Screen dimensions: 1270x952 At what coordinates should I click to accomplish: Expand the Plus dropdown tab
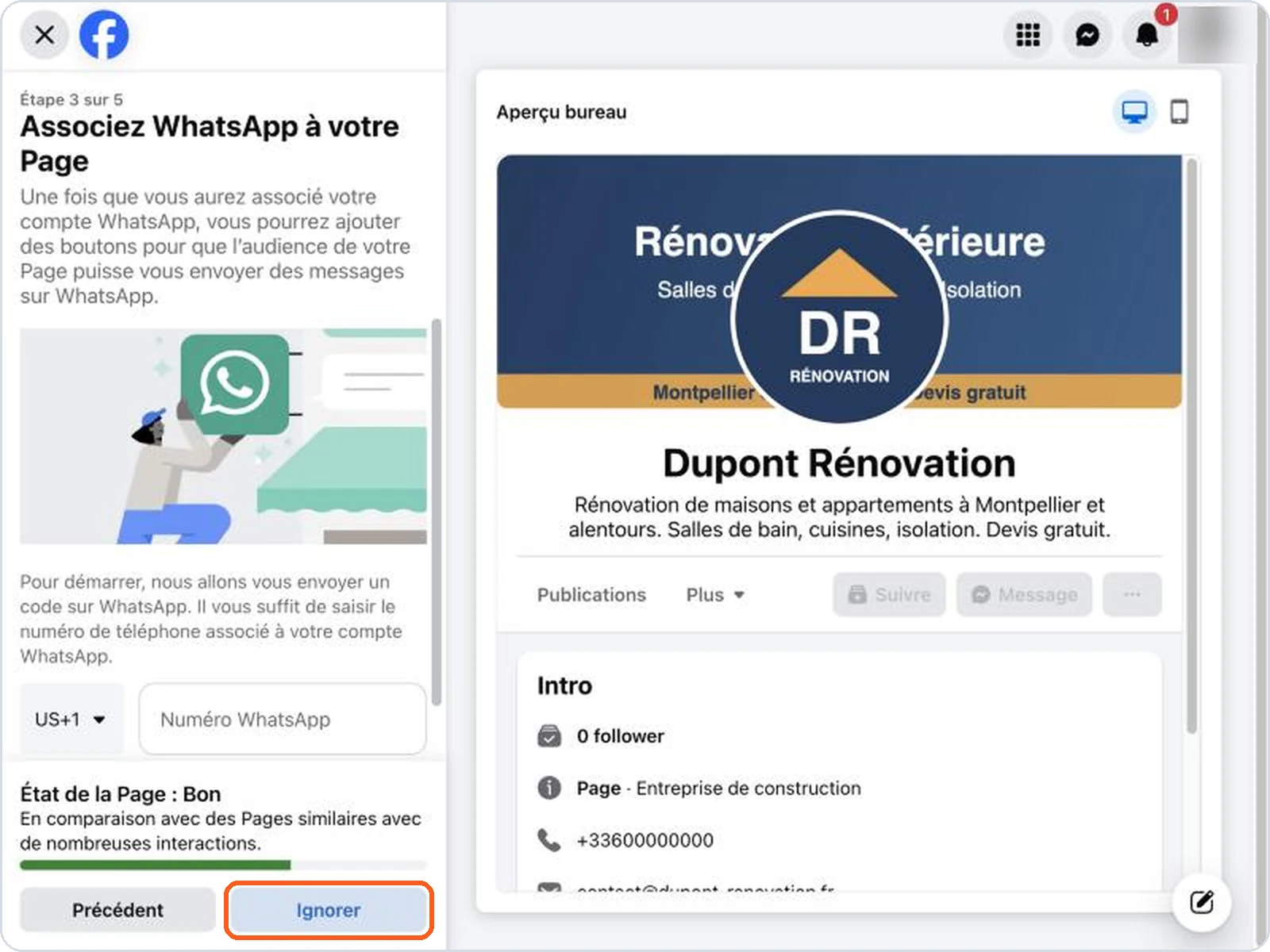(x=715, y=594)
